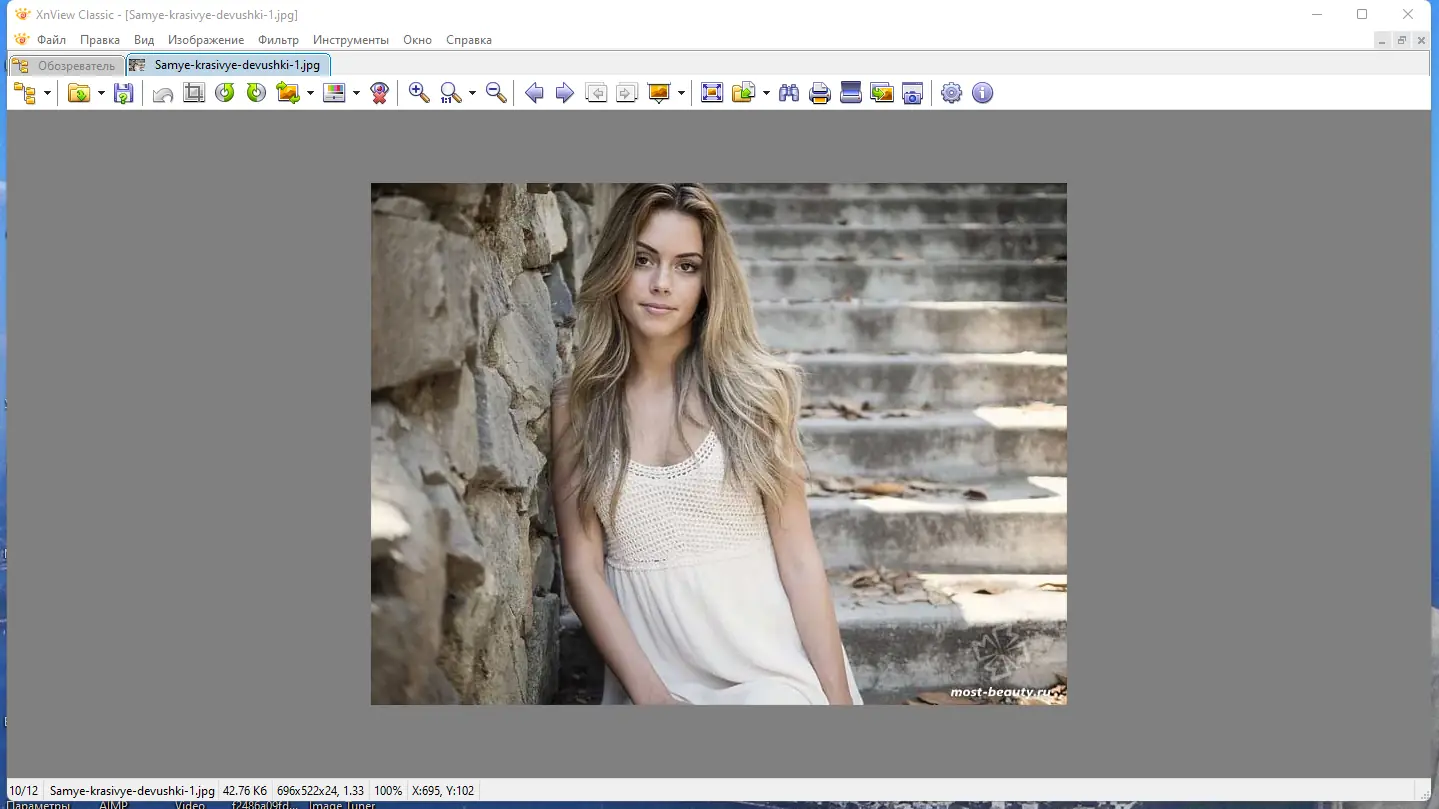Zoom out with the magnifier minus icon
The height and width of the screenshot is (809, 1439).
point(496,93)
